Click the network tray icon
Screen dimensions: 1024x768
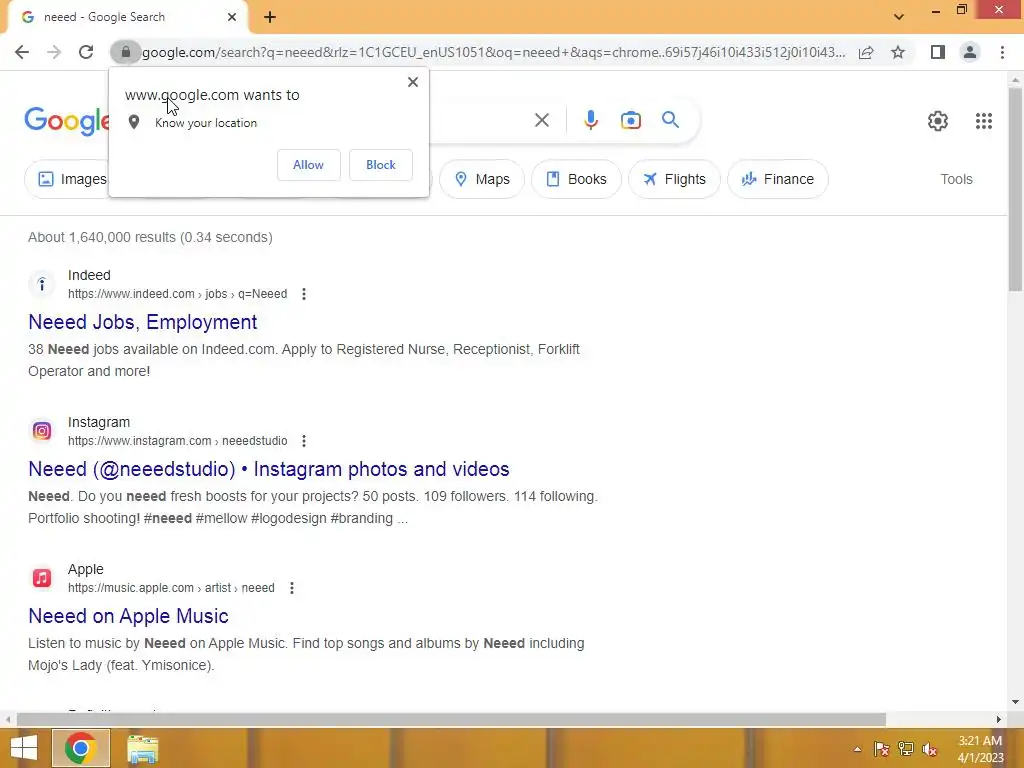click(906, 749)
